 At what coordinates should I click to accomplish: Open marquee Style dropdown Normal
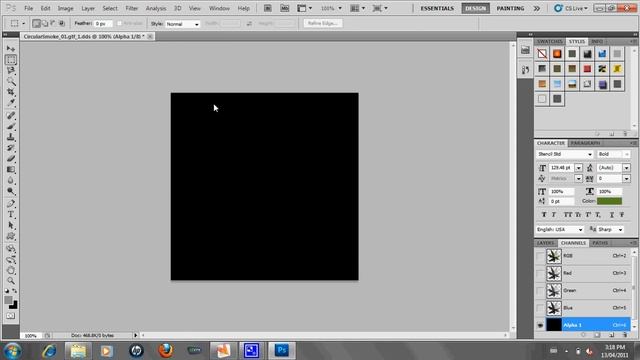[x=182, y=24]
